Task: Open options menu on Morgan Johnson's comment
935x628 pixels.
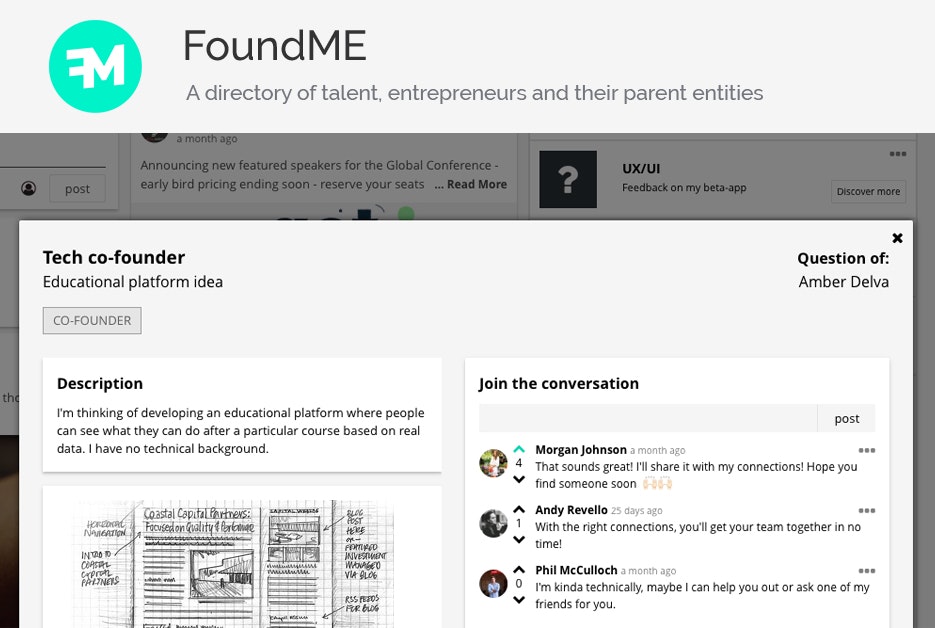Action: pyautogui.click(x=867, y=450)
